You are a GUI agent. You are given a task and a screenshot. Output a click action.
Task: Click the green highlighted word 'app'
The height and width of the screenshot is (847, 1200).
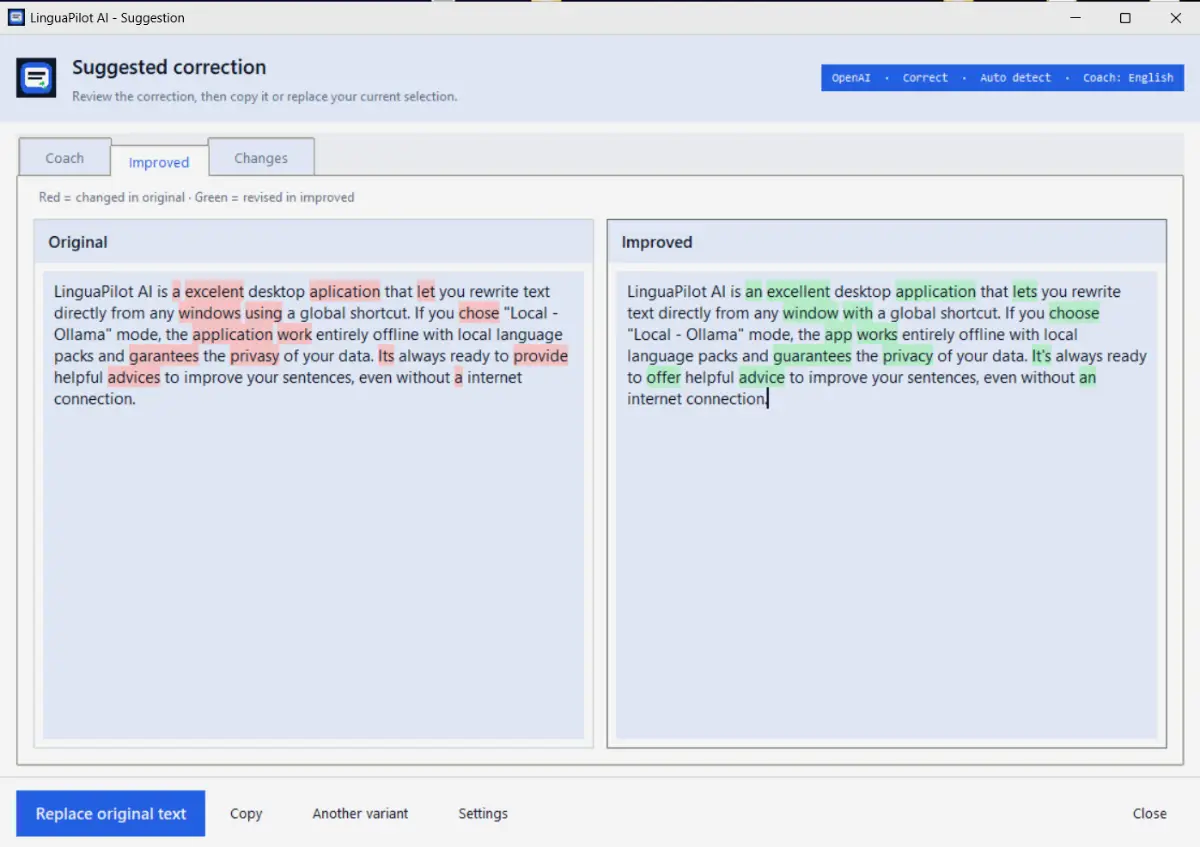click(838, 334)
